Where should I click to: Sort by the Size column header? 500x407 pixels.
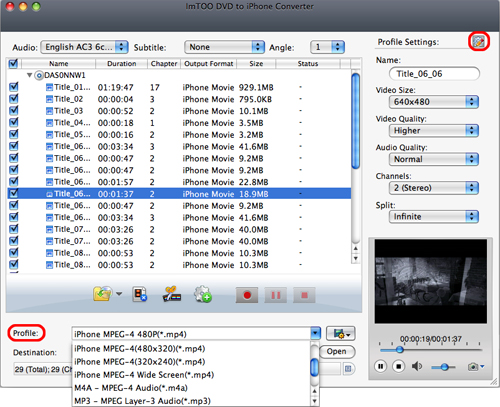click(256, 63)
